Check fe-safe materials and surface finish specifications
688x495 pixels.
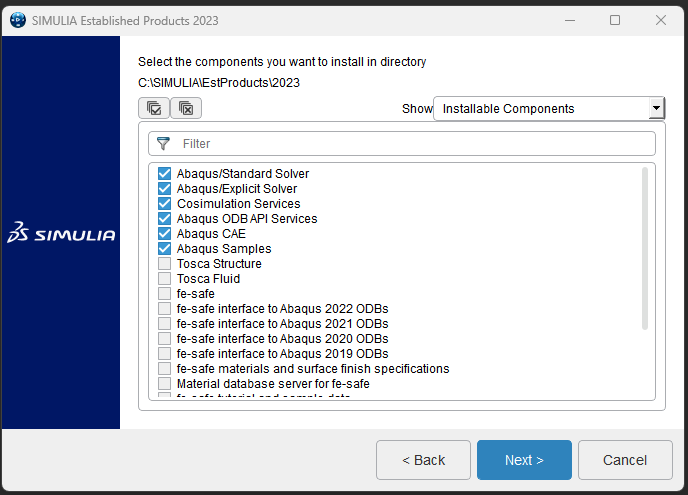click(x=165, y=368)
